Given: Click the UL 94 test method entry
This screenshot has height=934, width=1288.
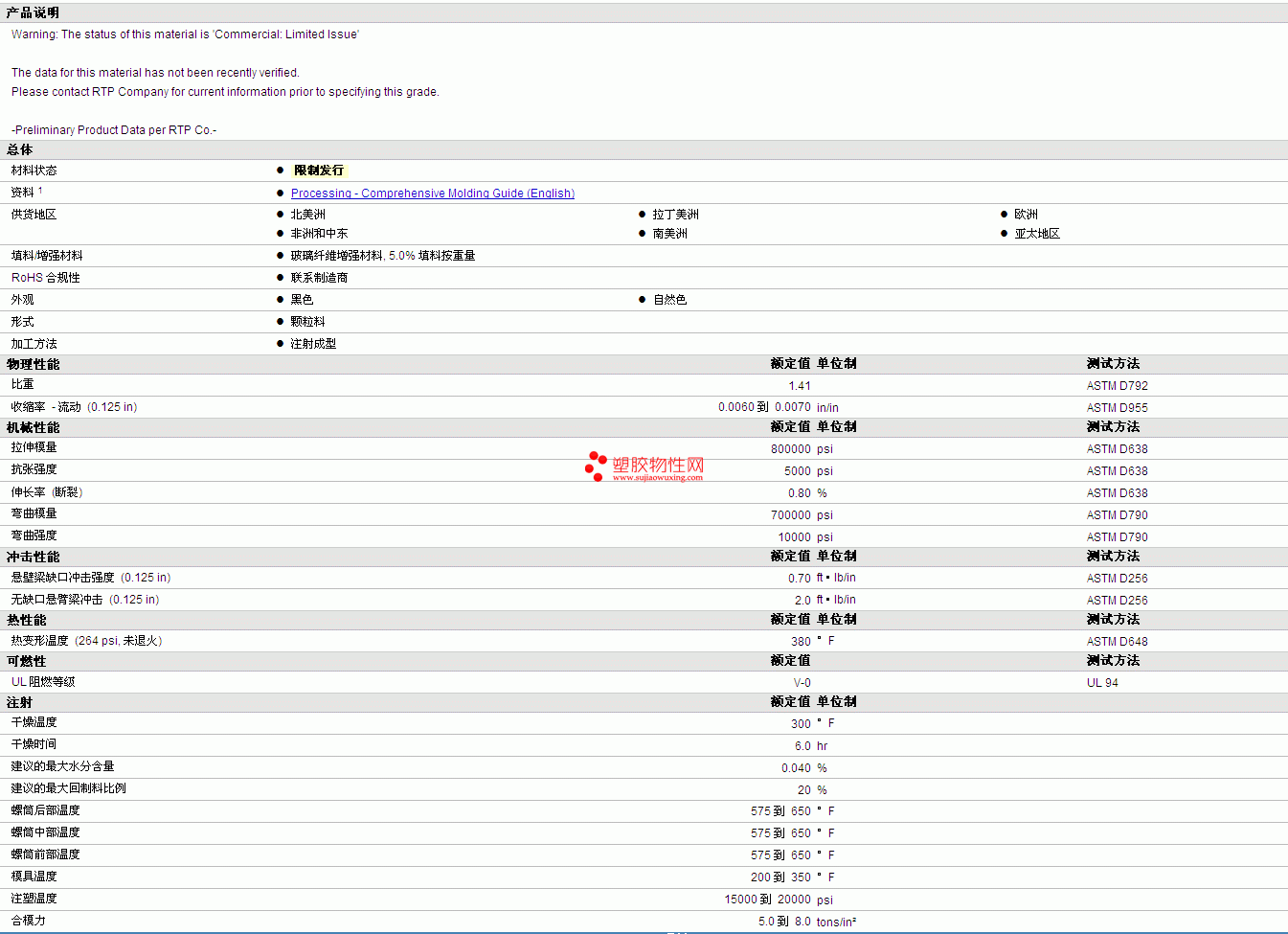Looking at the screenshot, I should (x=1101, y=683).
